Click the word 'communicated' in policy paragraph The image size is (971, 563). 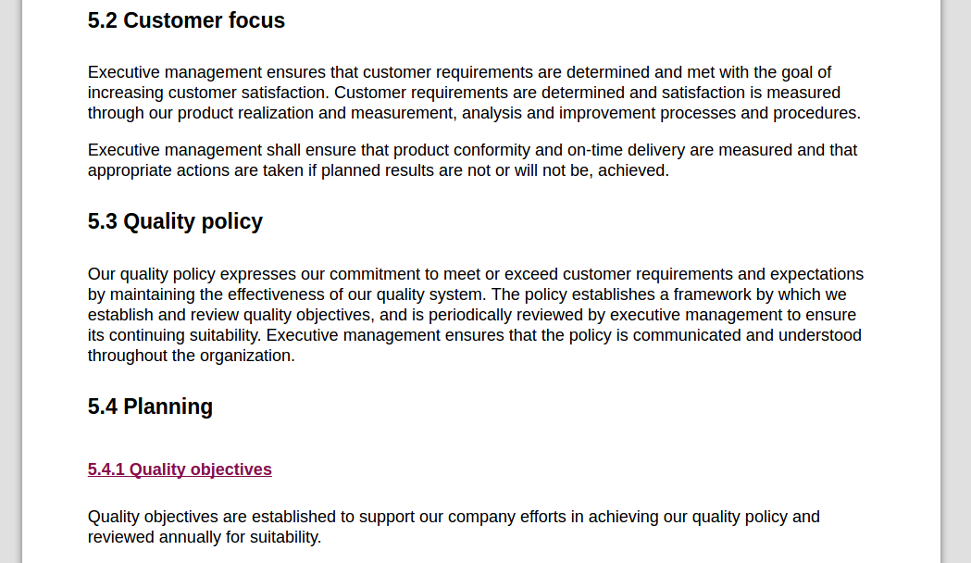pyautogui.click(x=686, y=335)
